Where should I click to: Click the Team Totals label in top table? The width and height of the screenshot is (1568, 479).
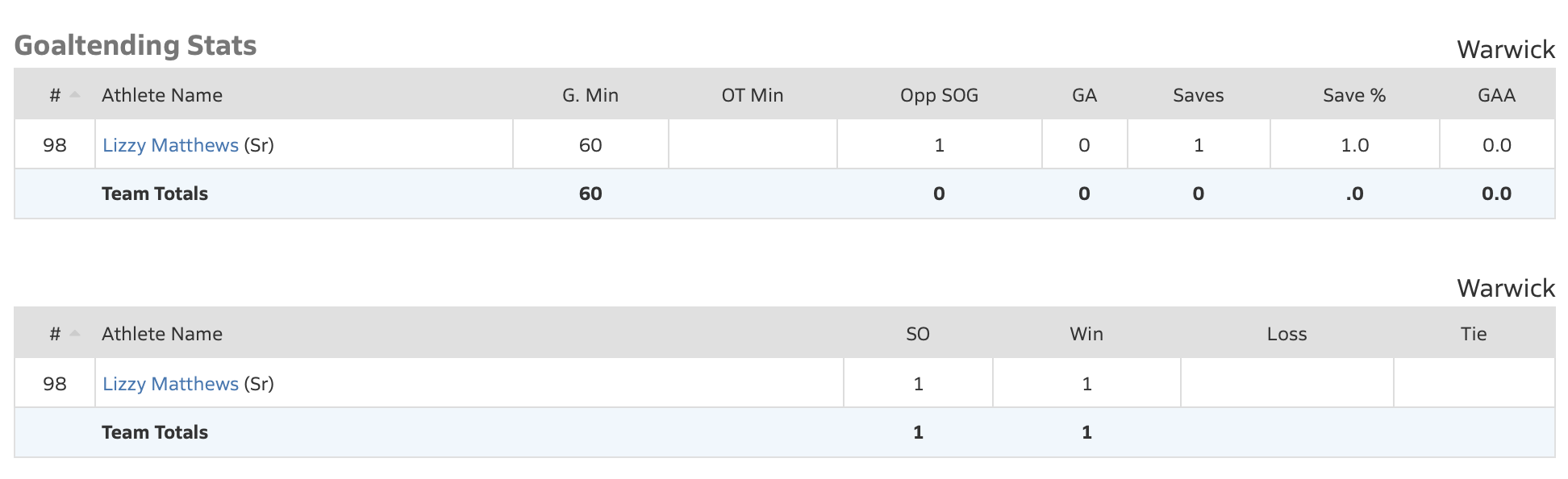pyautogui.click(x=155, y=194)
